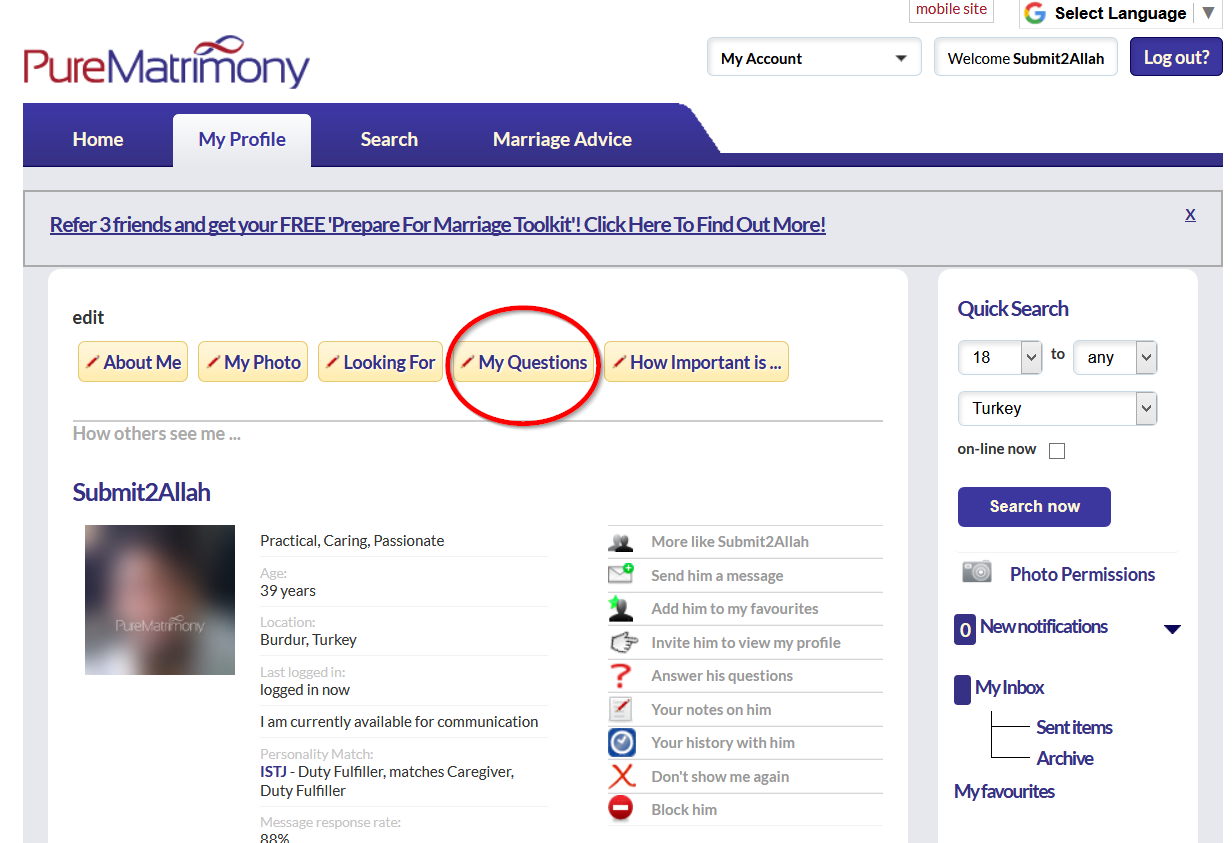This screenshot has height=843, width=1232.
Task: Edit the Looking For section
Action: (x=380, y=362)
